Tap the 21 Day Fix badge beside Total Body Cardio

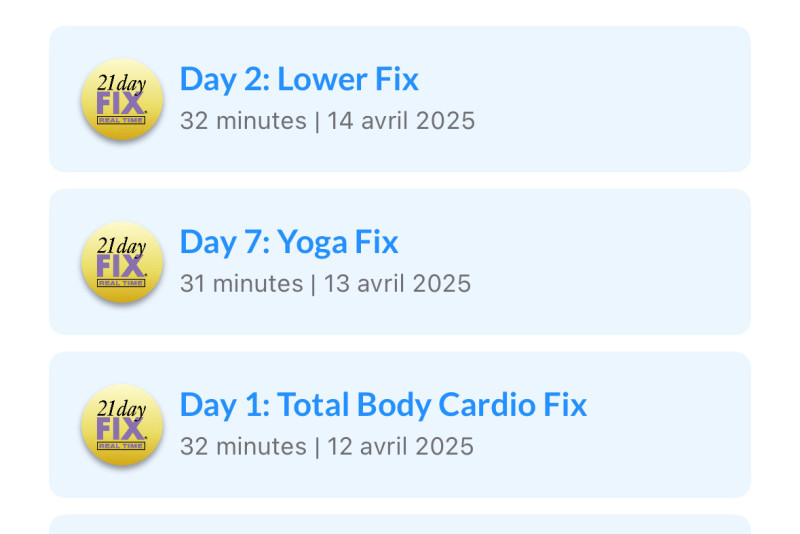(x=122, y=424)
